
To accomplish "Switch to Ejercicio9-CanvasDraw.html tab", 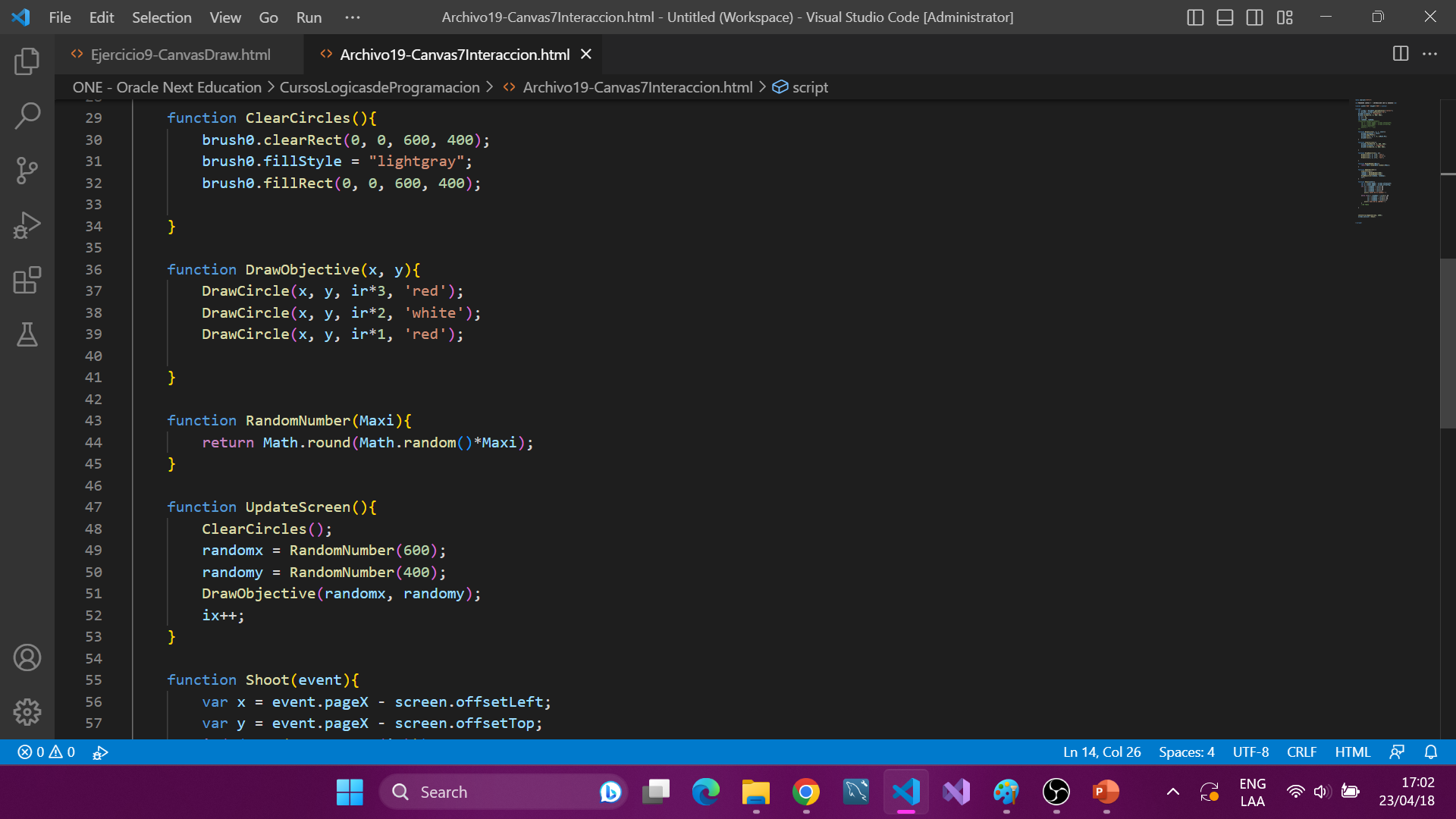I will coord(180,55).
